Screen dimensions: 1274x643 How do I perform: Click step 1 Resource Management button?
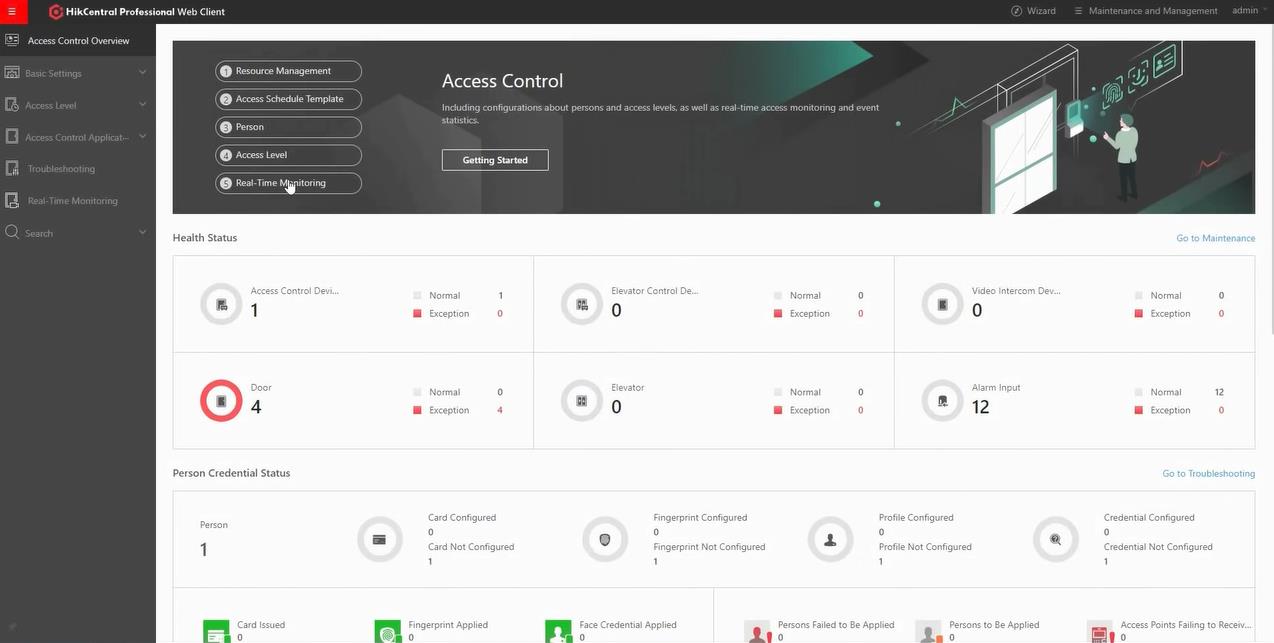288,71
